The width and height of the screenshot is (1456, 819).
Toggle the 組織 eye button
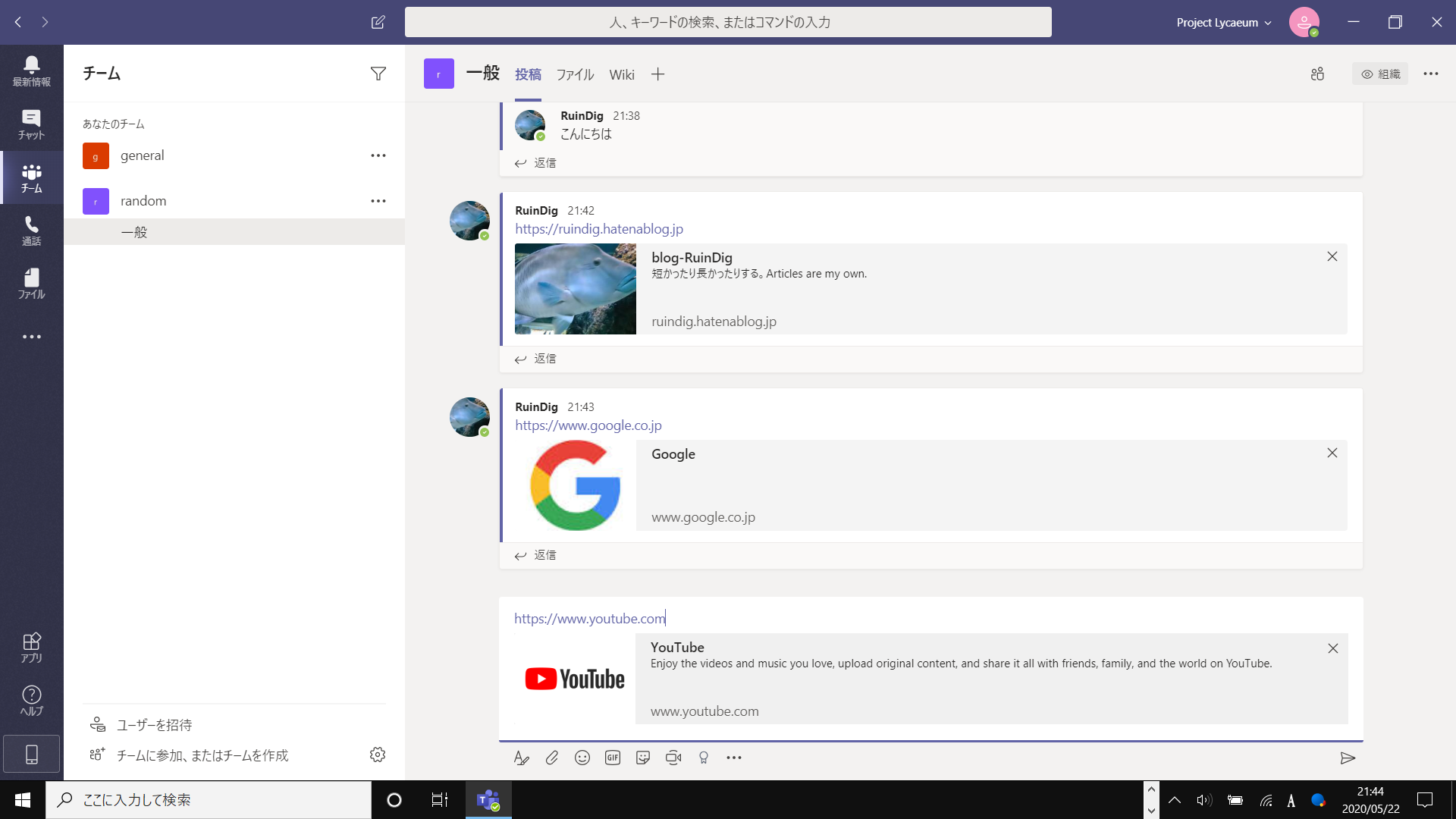coord(1380,74)
